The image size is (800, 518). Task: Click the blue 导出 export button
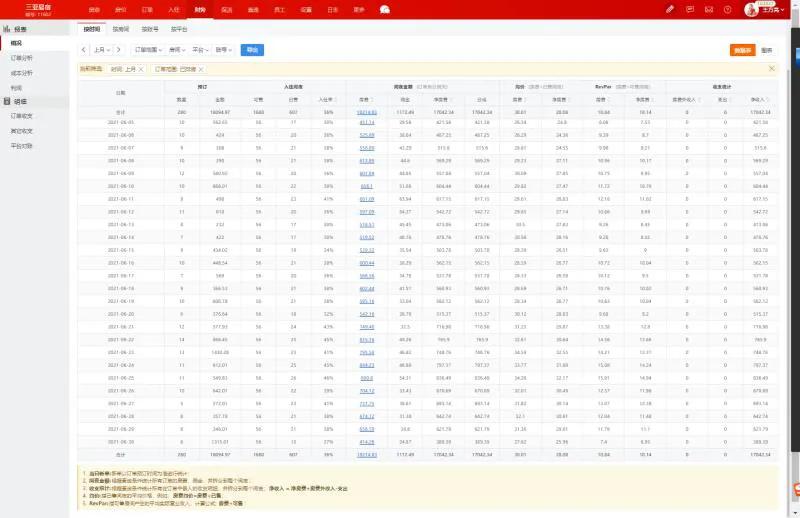tap(252, 50)
